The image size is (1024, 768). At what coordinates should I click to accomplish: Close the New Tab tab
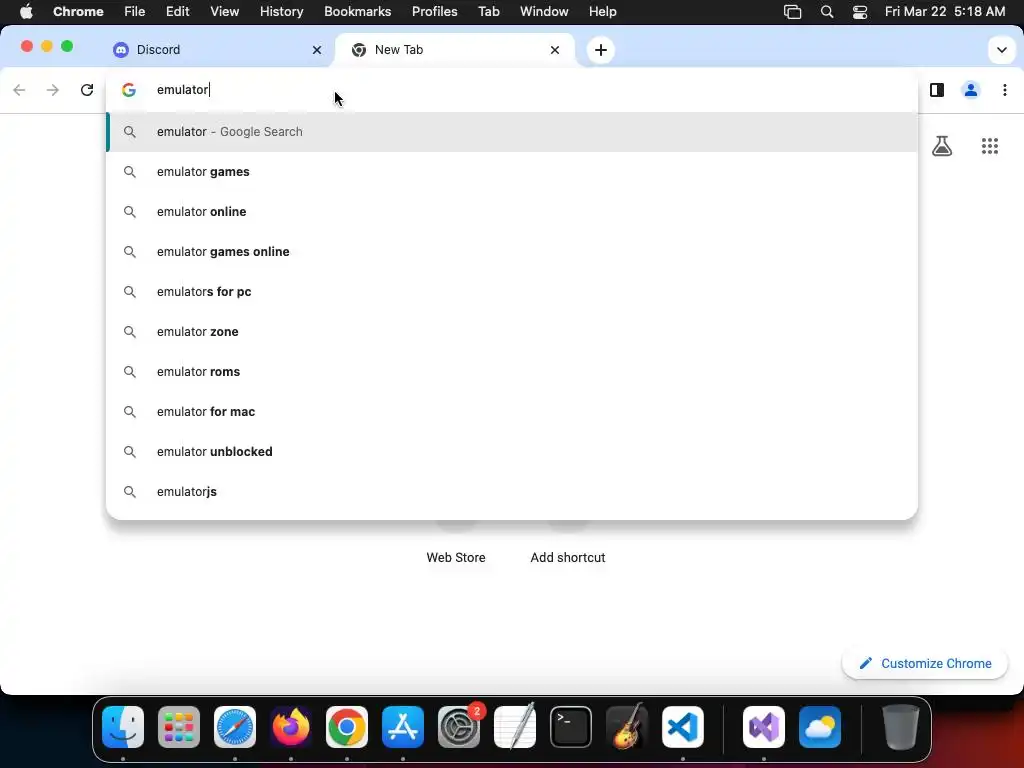[554, 50]
